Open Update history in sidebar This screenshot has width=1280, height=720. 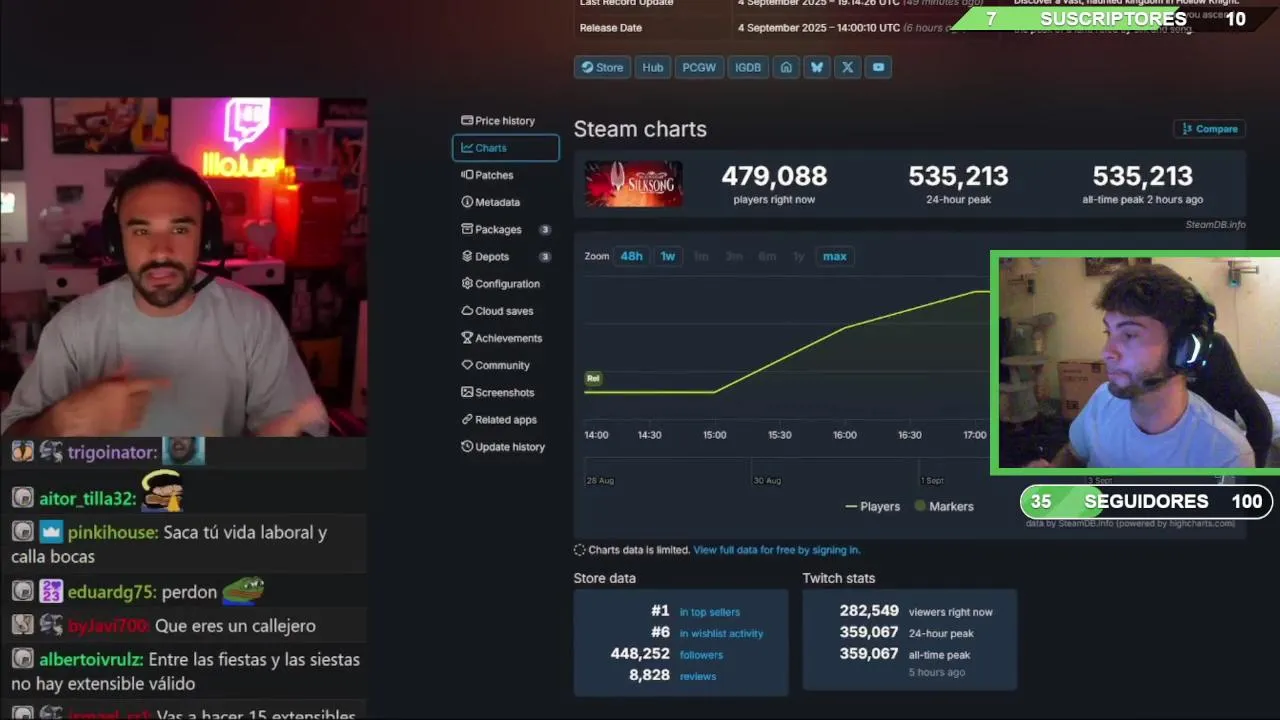click(x=503, y=447)
